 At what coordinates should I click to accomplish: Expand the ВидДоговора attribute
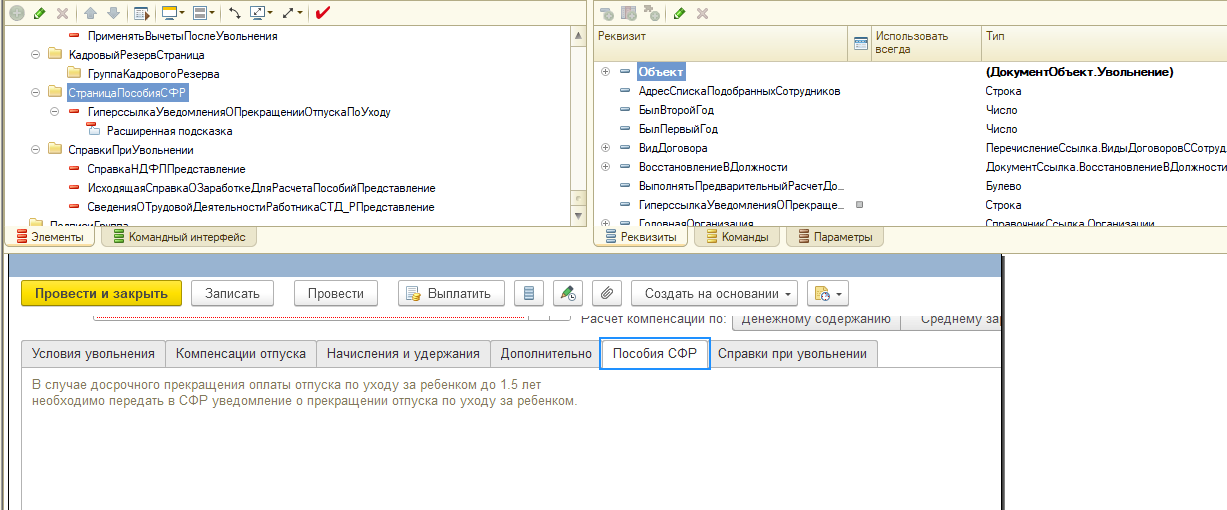(x=606, y=148)
